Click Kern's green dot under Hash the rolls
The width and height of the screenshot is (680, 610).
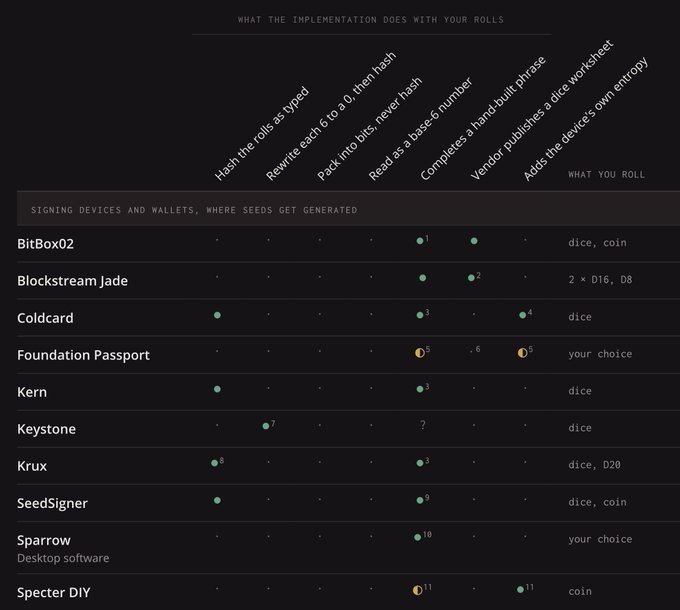click(x=217, y=389)
